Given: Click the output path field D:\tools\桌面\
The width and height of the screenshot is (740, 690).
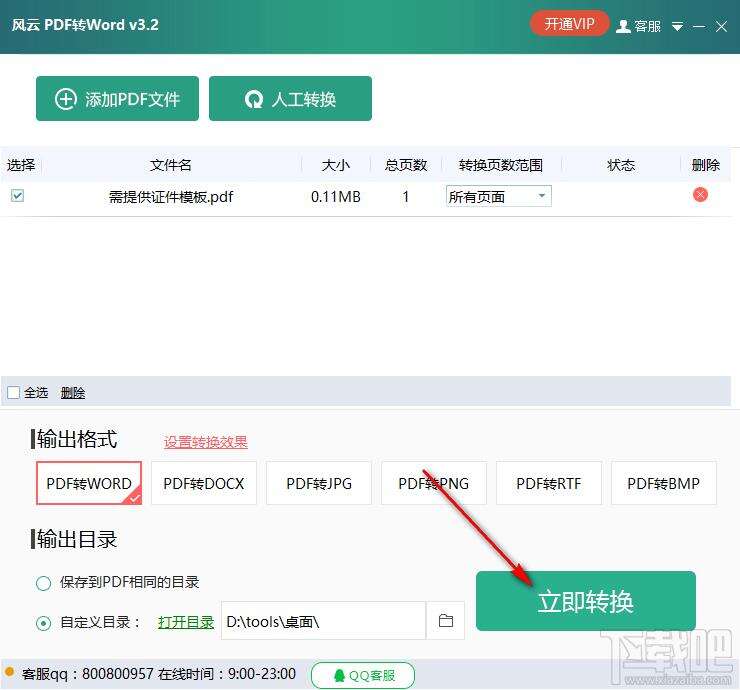Looking at the screenshot, I should pos(323,621).
